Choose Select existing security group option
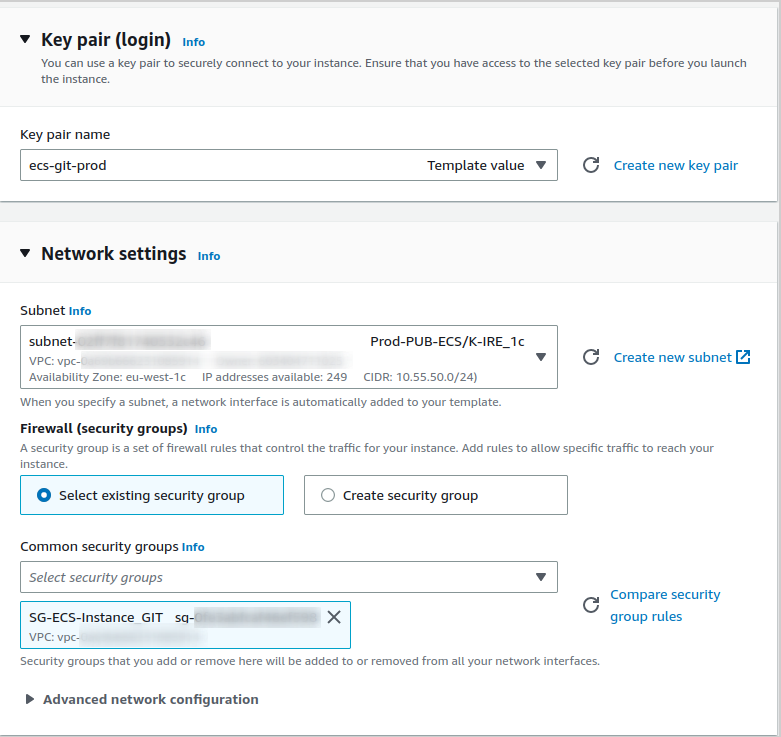Image resolution: width=781 pixels, height=737 pixels. 44,495
